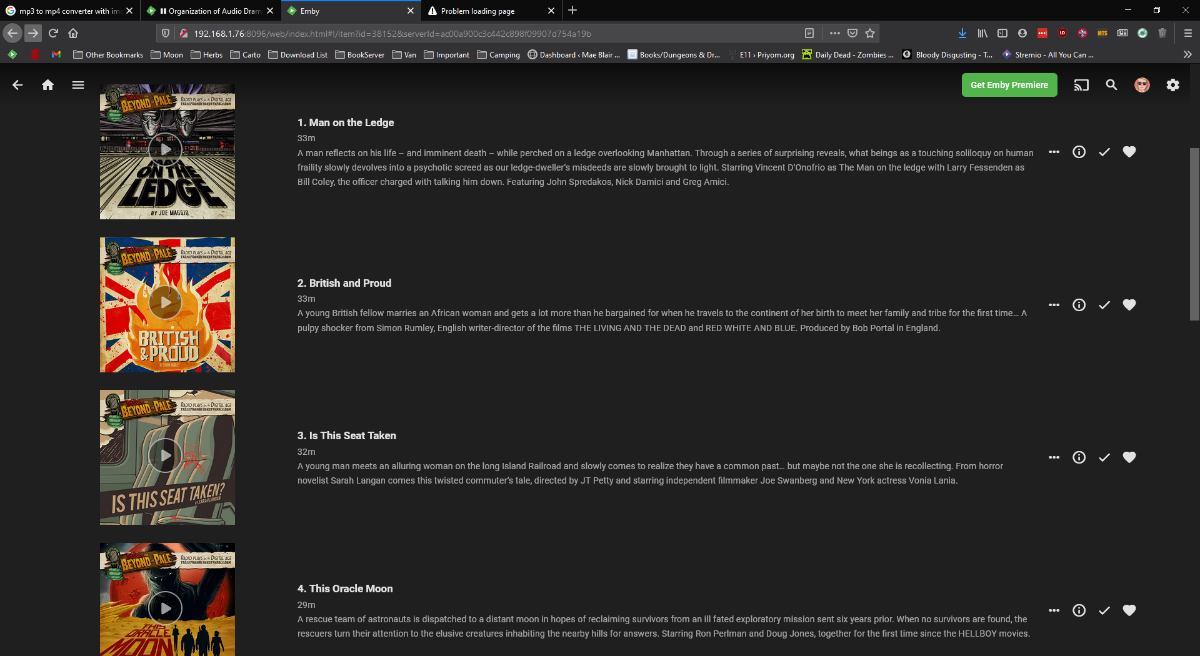This screenshot has width=1200, height=656.
Task: Open more options for This Oracle Moon
Action: (1054, 610)
